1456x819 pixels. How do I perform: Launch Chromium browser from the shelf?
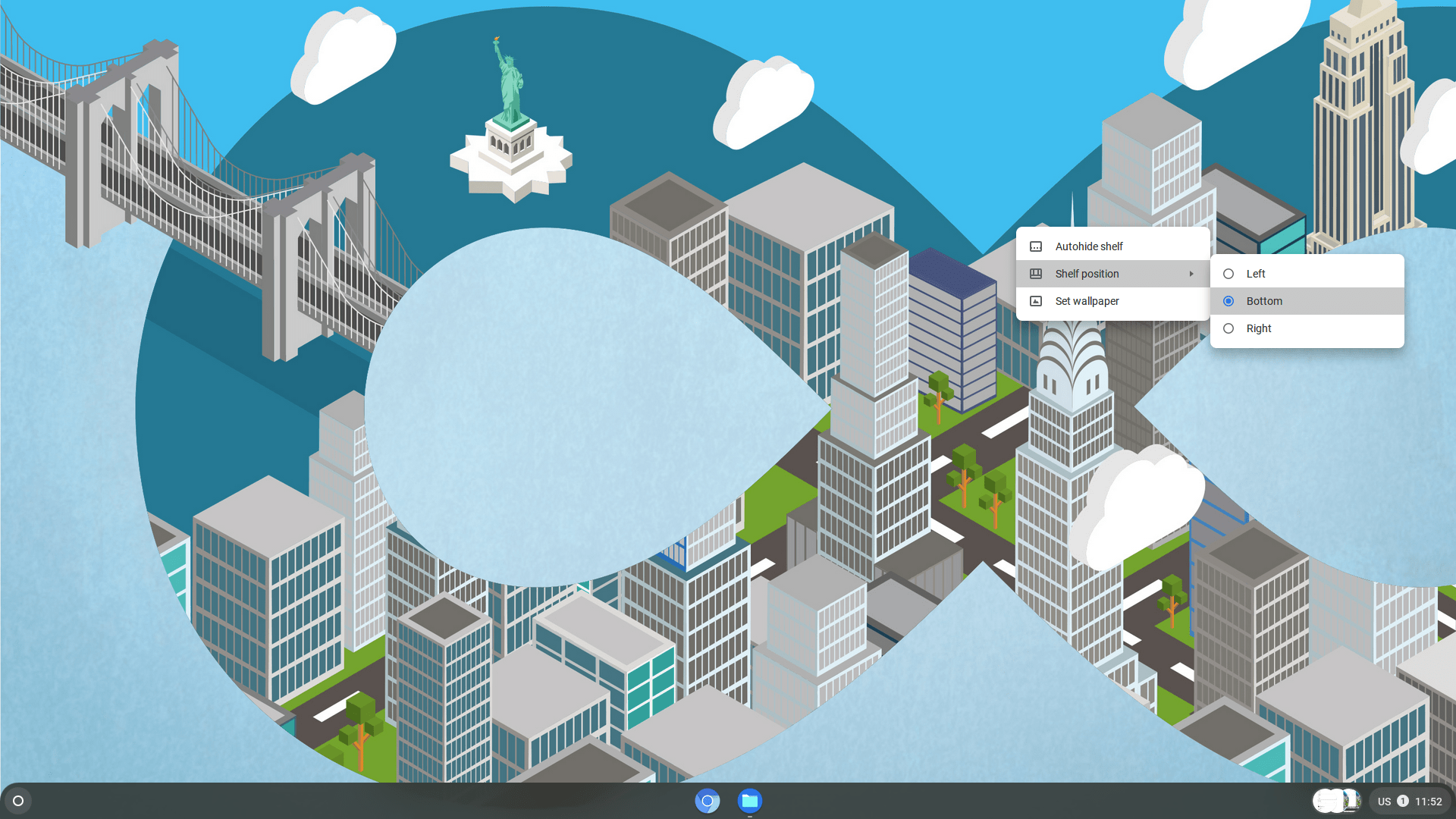point(708,801)
